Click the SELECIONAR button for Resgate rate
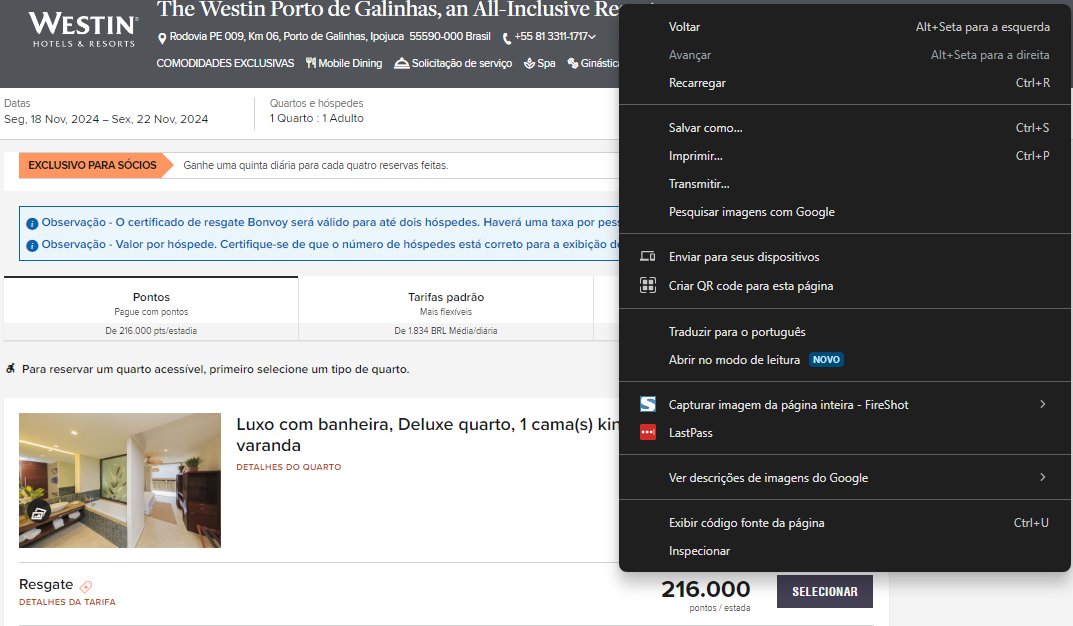Image resolution: width=1073 pixels, height=626 pixels. pos(825,592)
